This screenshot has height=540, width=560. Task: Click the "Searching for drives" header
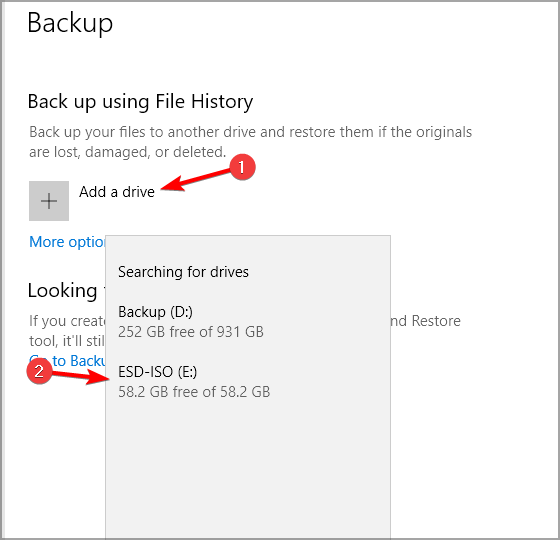click(183, 272)
